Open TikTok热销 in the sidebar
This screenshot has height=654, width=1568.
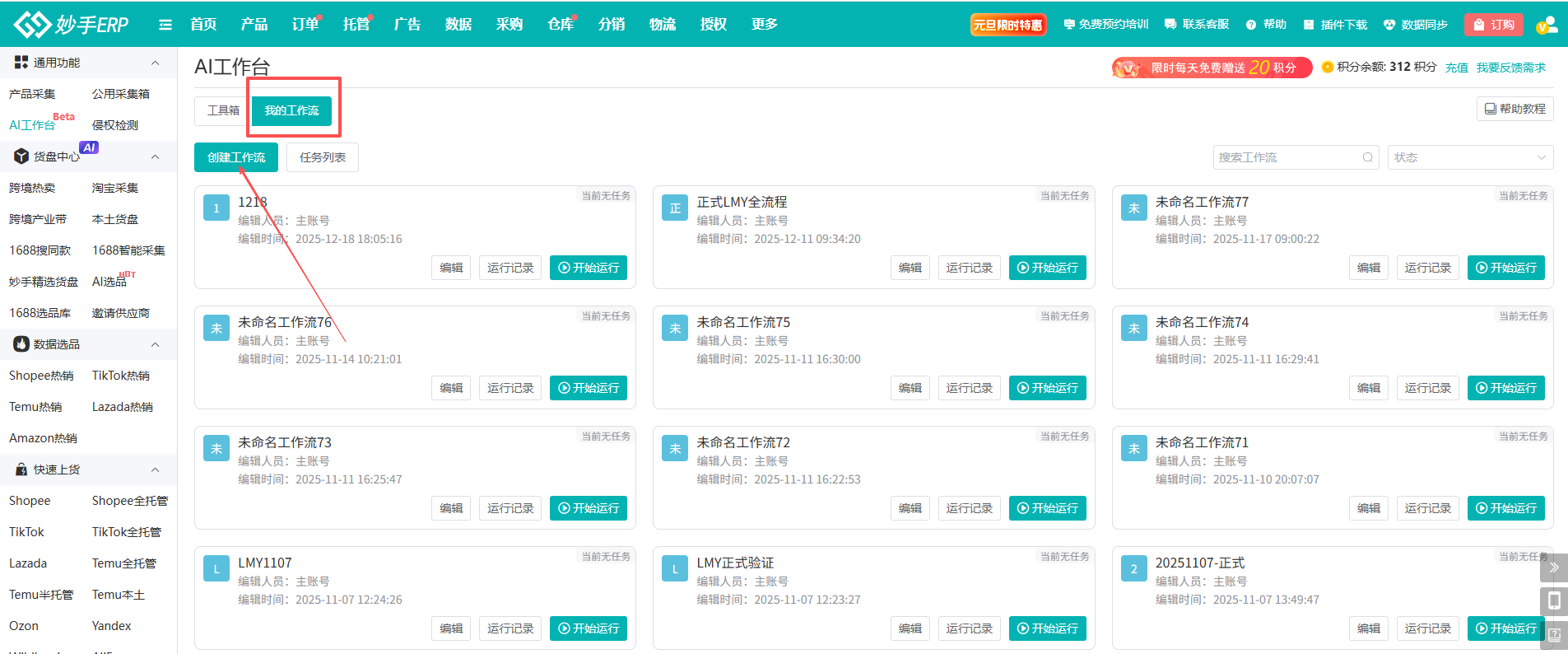[x=121, y=376]
